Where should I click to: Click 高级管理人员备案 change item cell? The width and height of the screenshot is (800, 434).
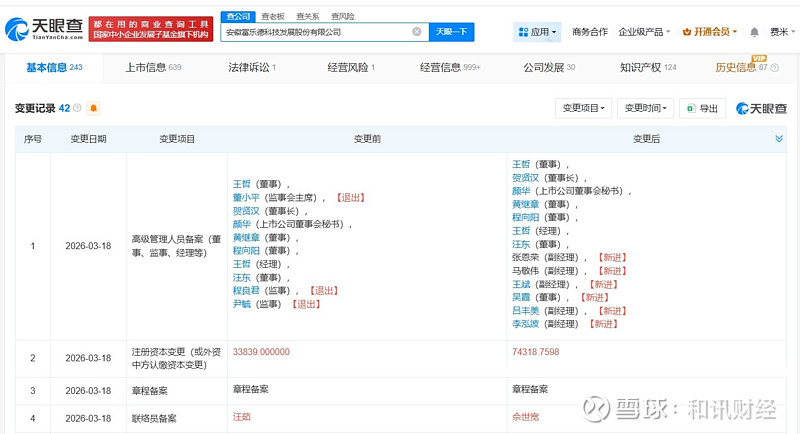[176, 246]
